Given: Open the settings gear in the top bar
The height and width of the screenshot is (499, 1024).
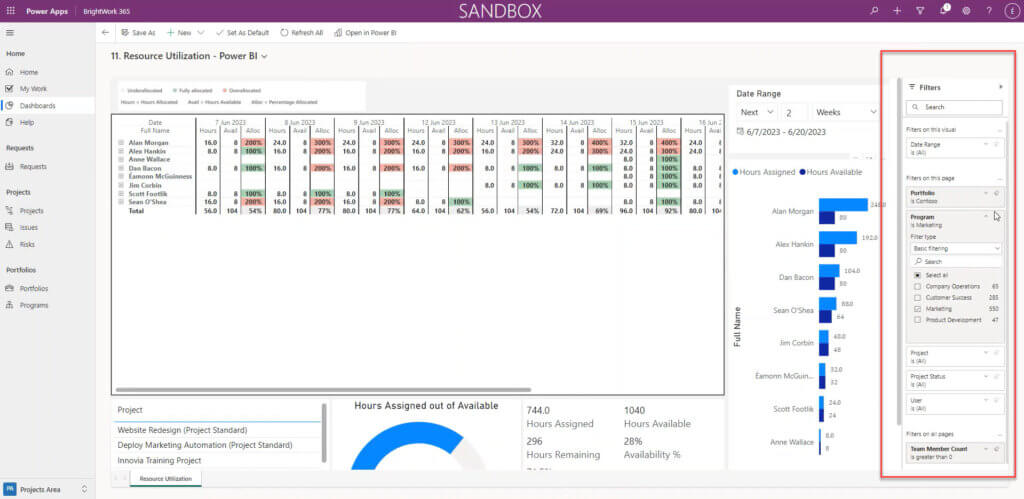Looking at the screenshot, I should 967,11.
